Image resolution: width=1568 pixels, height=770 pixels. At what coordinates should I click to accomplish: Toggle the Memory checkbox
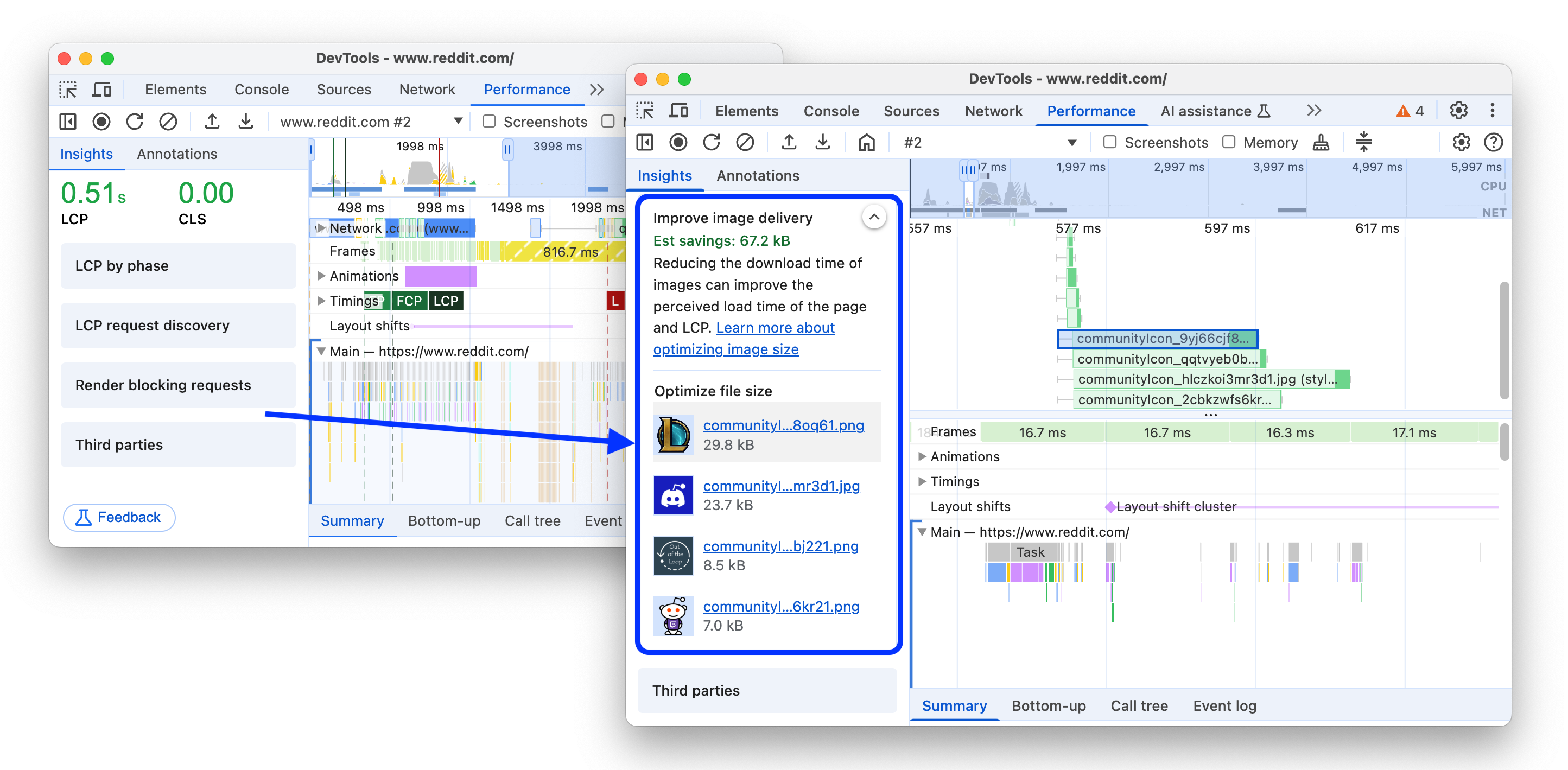pos(1232,142)
